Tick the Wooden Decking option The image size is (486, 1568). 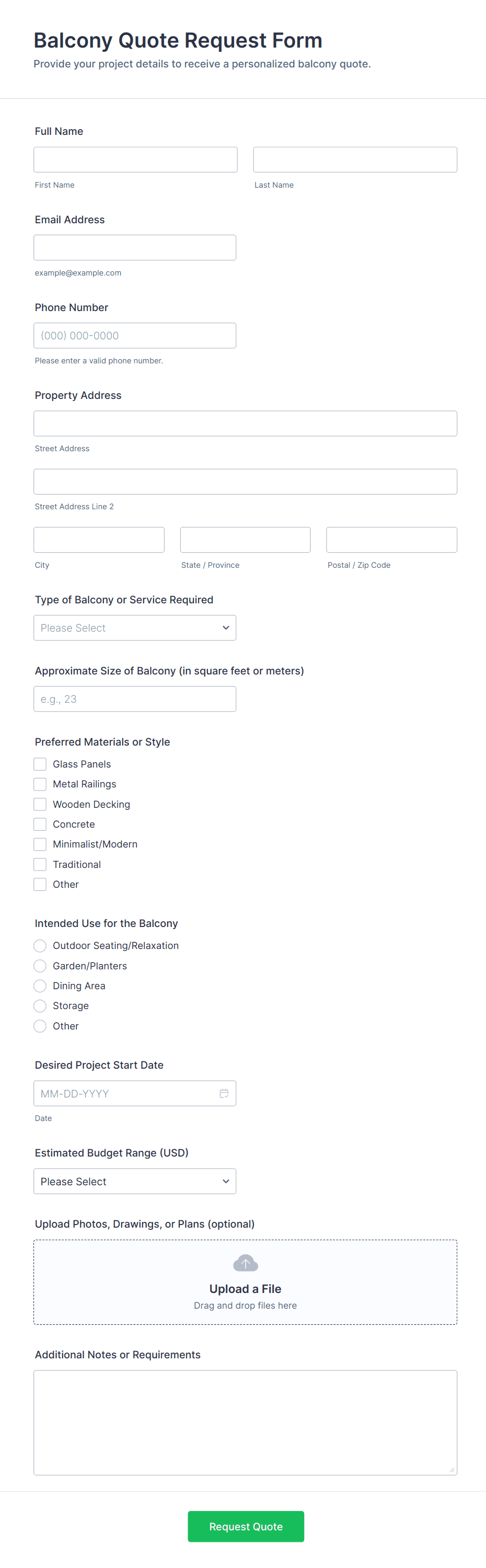click(40, 804)
